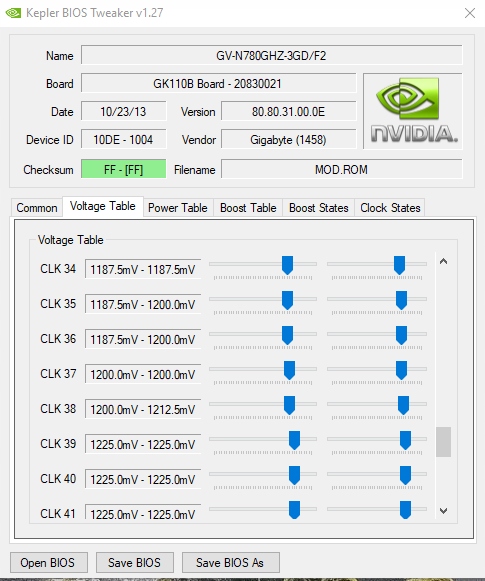Click the Kepler BIOS Tweaker title icon
485x581 pixels.
point(13,13)
